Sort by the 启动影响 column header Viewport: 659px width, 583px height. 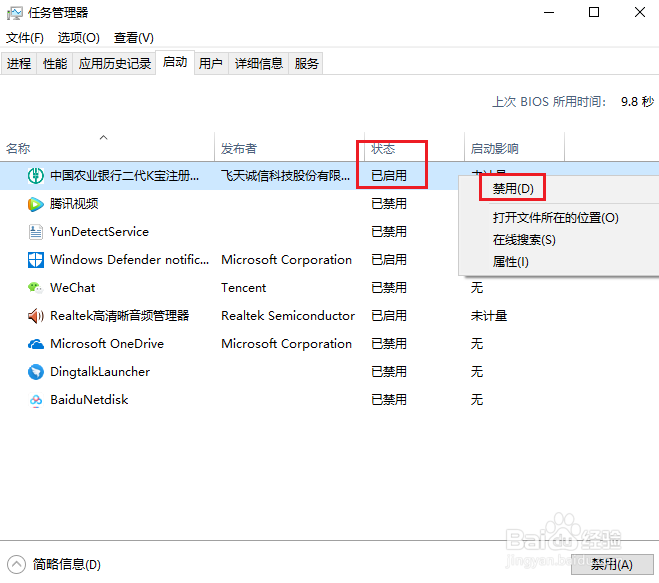pyautogui.click(x=514, y=148)
